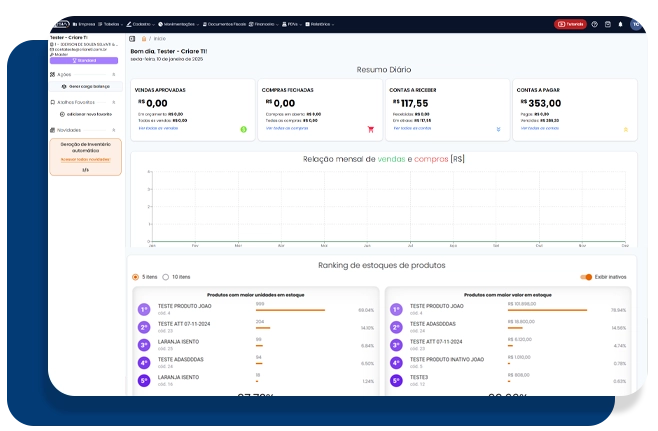Open the Financeiro menu

pyautogui.click(x=264, y=24)
